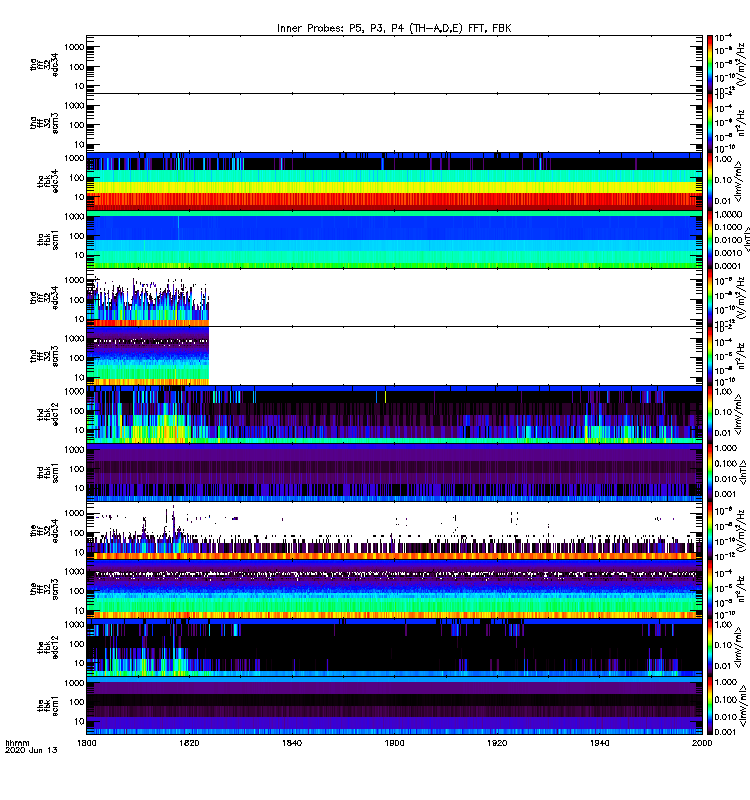Click the '0.0001' value on tha fbk scm1 color bar
Viewport: 750px width, 800px height.
pos(728,265)
